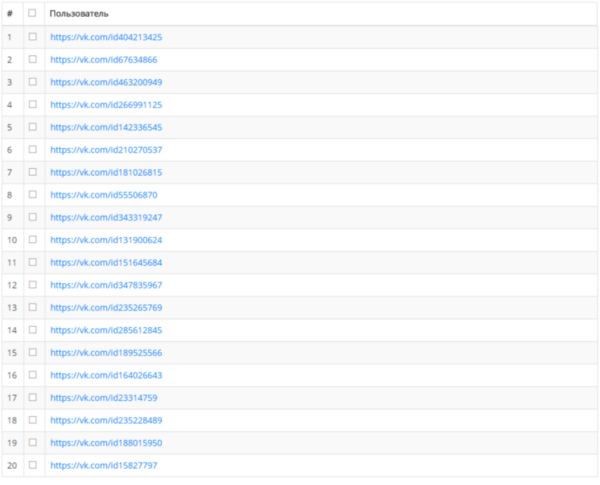Check the box for row id23314759
The height and width of the screenshot is (485, 600).
[x=33, y=397]
